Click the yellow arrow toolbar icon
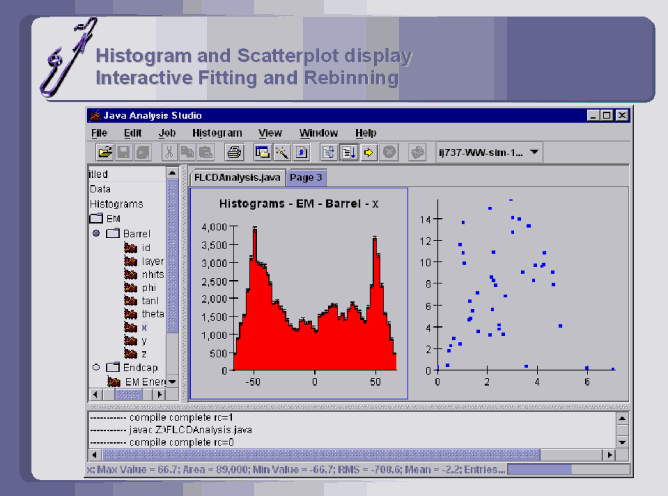Image resolution: width=668 pixels, height=496 pixels. (368, 152)
